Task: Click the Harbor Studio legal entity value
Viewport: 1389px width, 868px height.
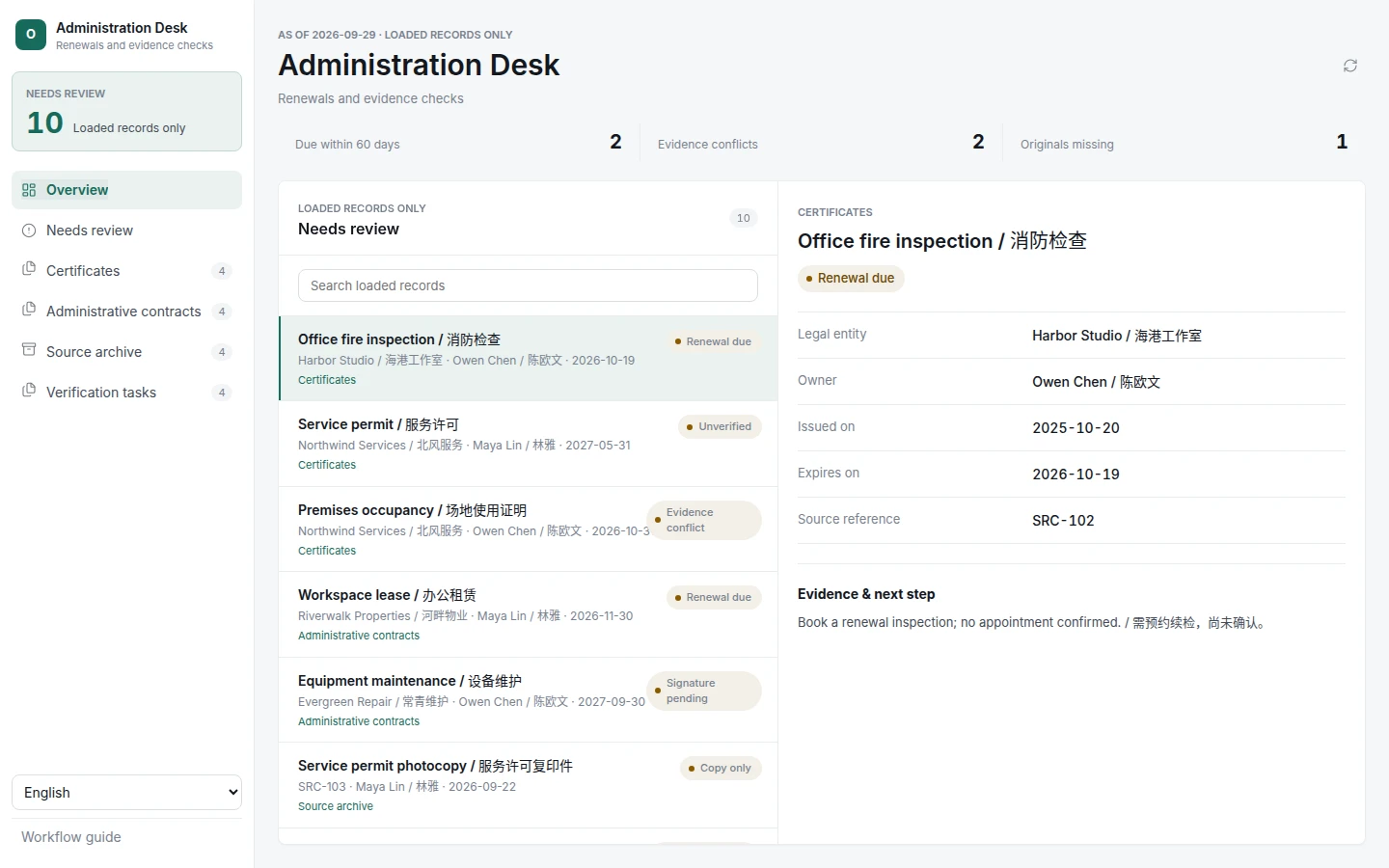Action: pyautogui.click(x=1117, y=336)
